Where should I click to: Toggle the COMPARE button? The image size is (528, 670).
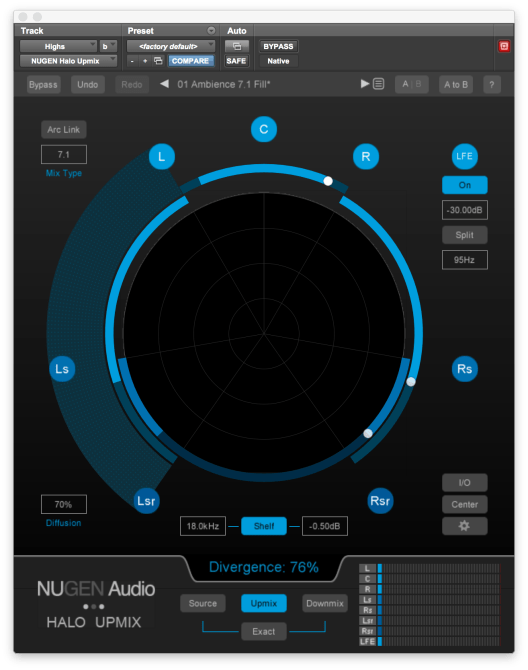(x=190, y=61)
